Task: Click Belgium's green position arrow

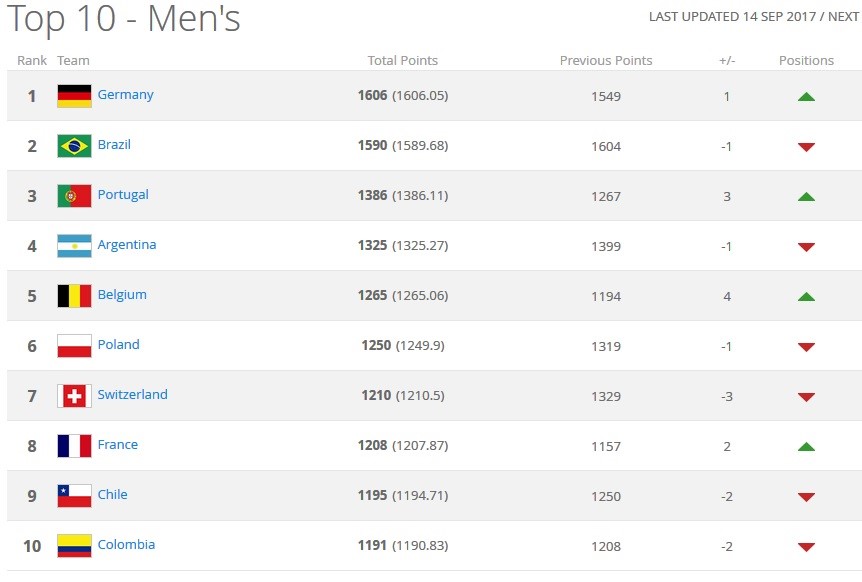Action: pyautogui.click(x=806, y=297)
